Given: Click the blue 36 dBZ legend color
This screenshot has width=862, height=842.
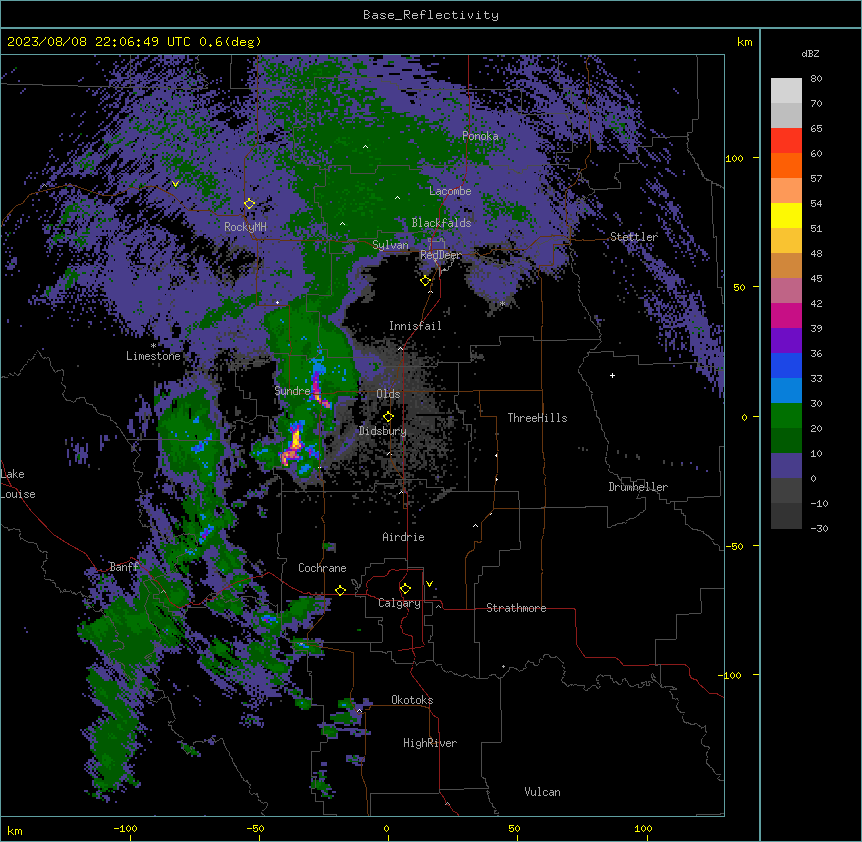Looking at the screenshot, I should (786, 365).
